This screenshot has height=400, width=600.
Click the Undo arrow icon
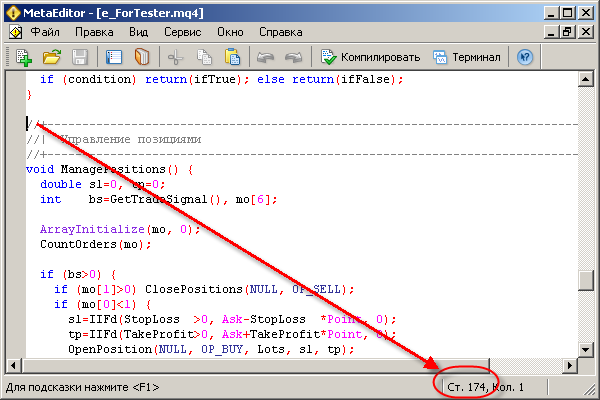click(265, 57)
